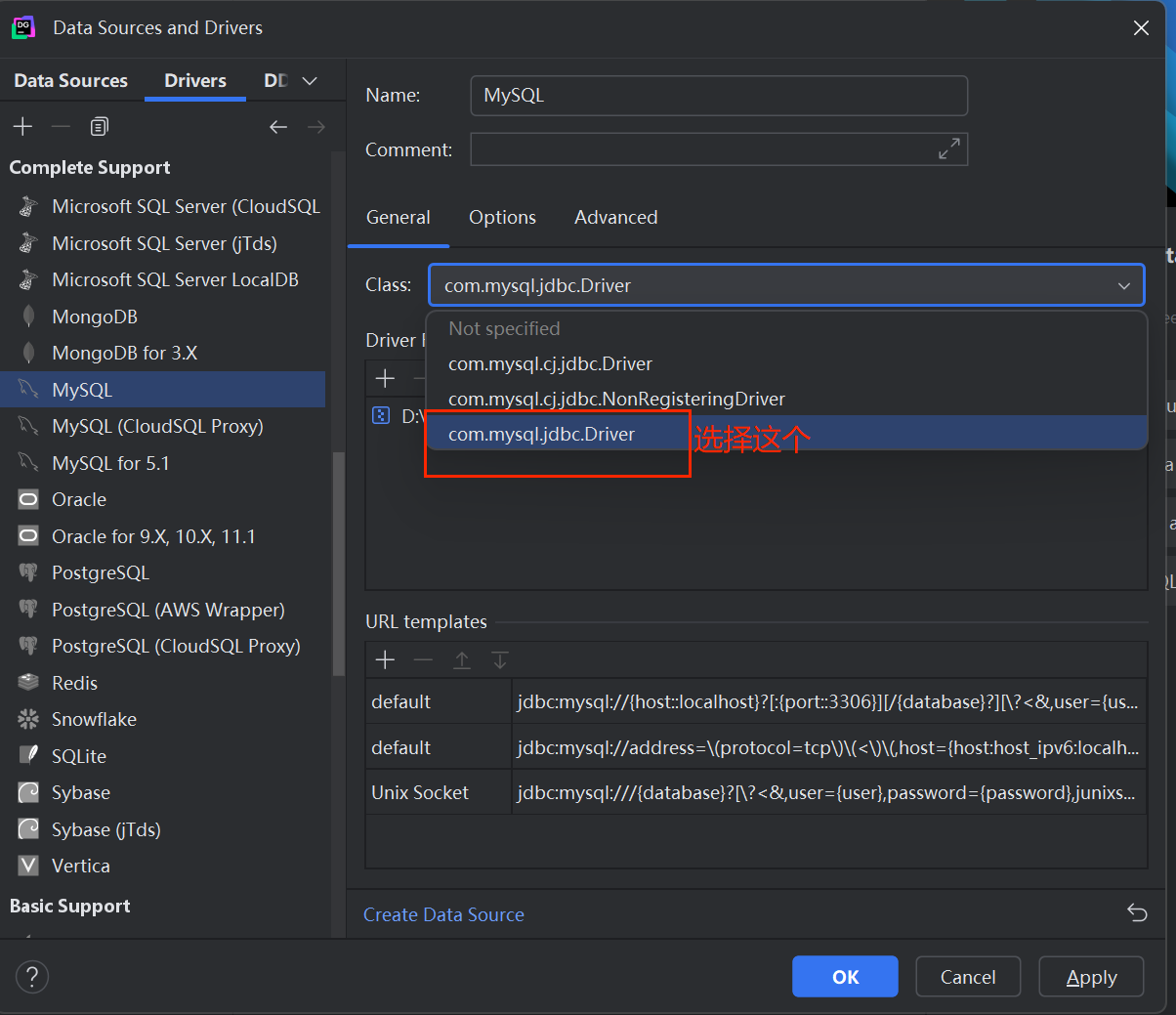This screenshot has width=1176, height=1015.
Task: Choose Not specified class option
Action: [786, 328]
